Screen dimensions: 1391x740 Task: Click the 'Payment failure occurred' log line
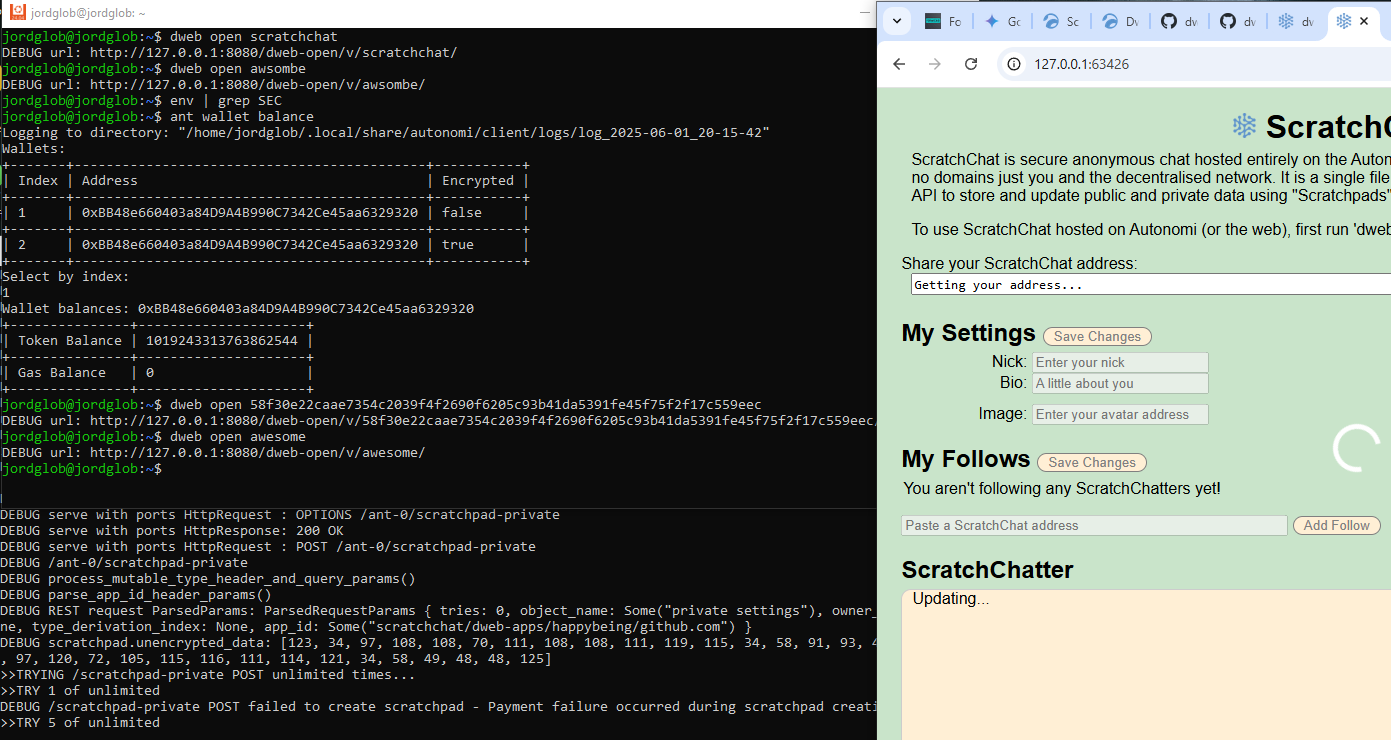click(x=438, y=707)
